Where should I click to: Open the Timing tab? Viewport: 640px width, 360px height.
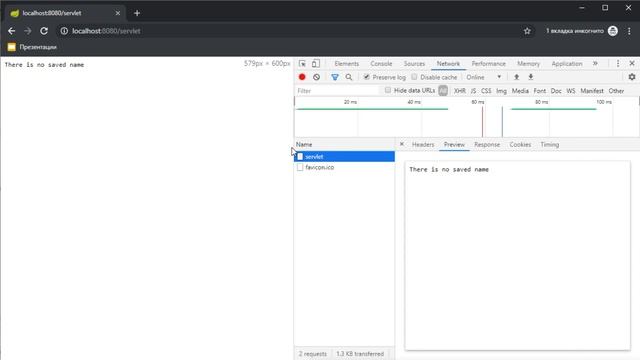[x=550, y=144]
